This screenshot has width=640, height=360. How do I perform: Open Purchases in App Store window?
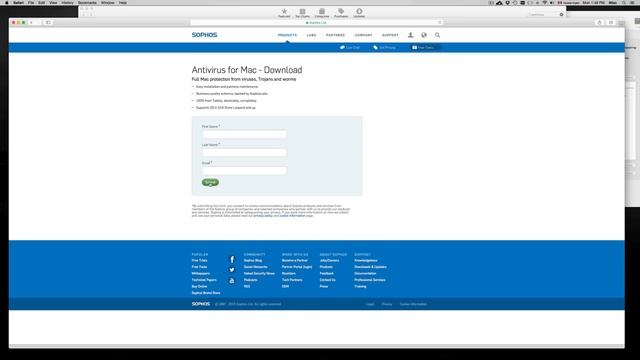(x=341, y=13)
